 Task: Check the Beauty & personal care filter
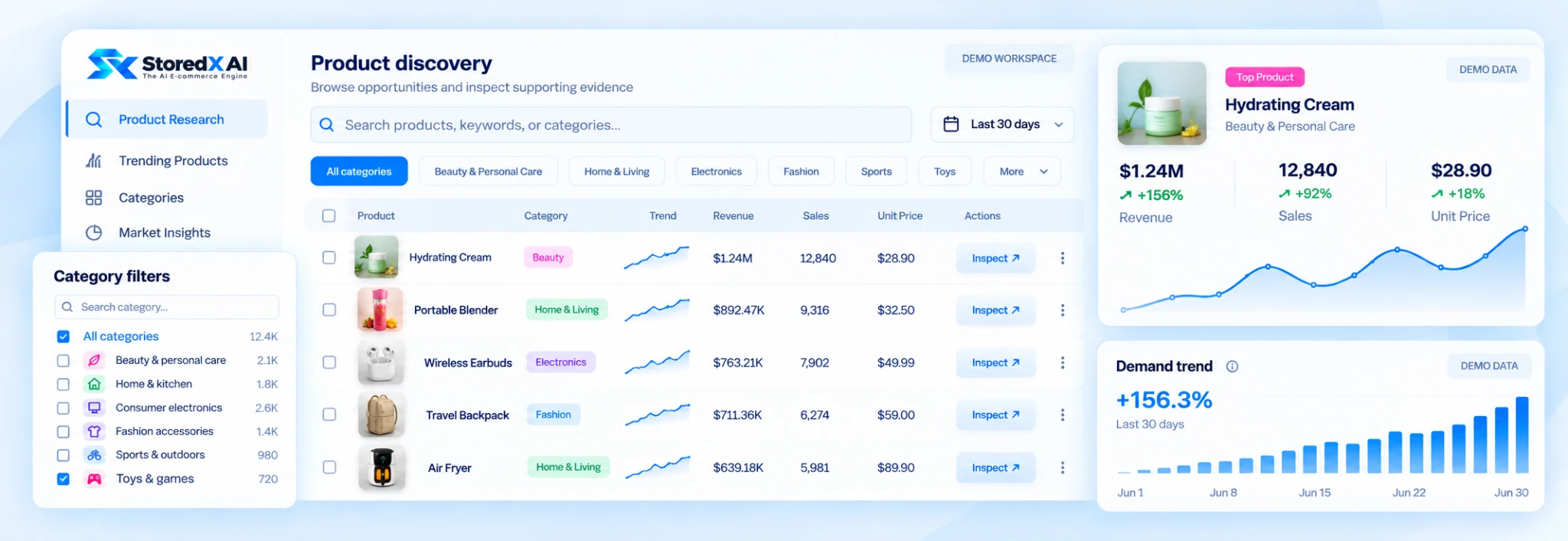point(64,360)
